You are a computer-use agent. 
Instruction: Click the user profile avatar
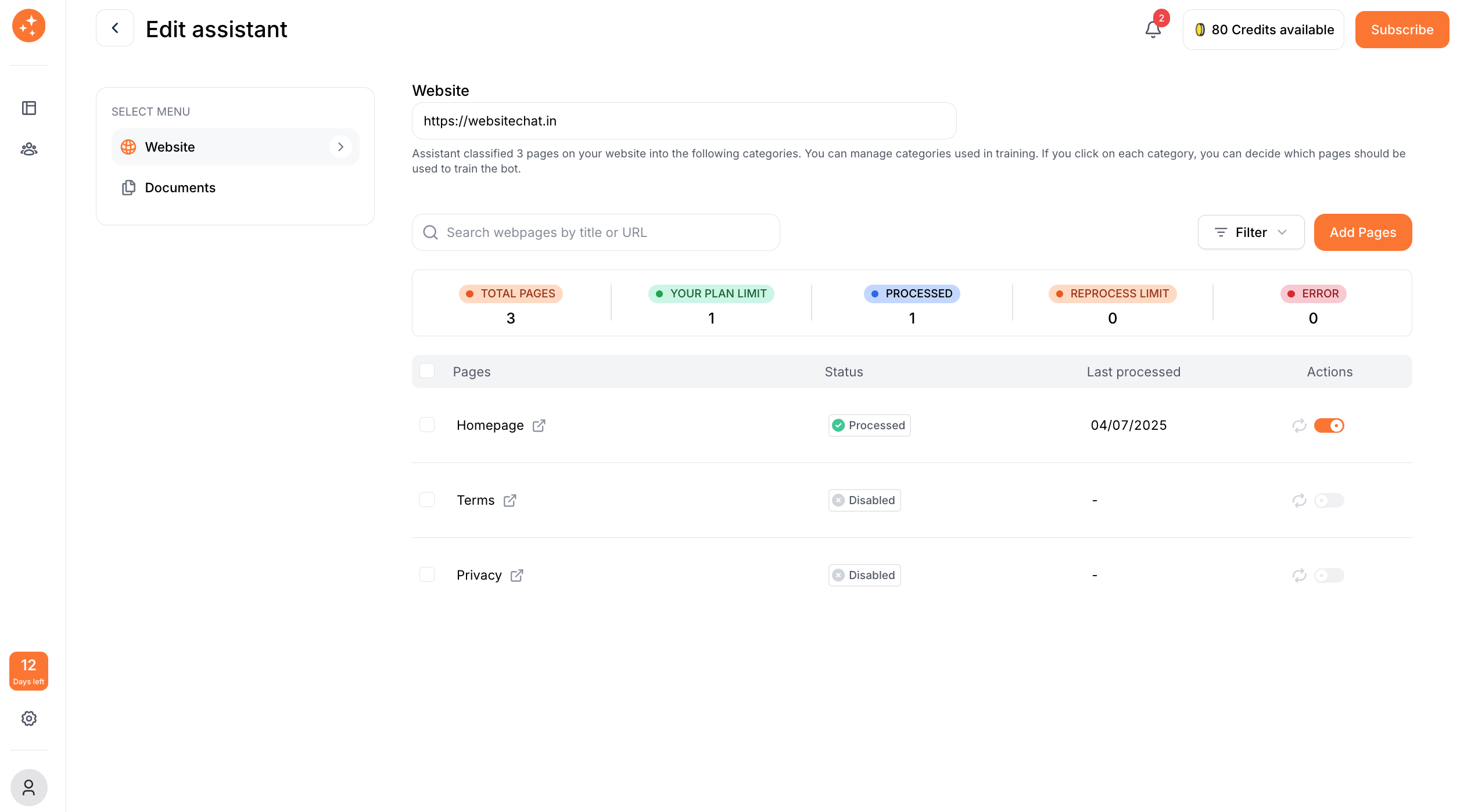pyautogui.click(x=28, y=788)
